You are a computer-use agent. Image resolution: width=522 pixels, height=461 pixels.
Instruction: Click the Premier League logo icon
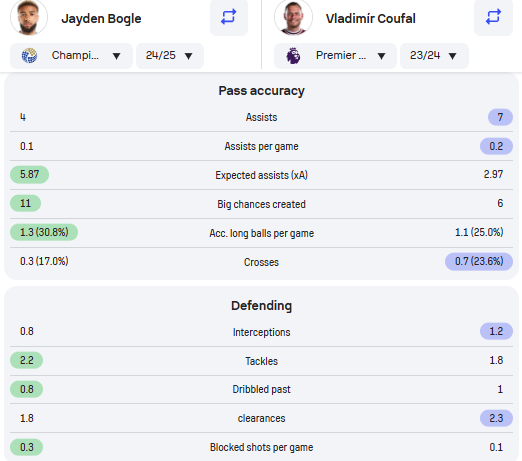coord(293,56)
